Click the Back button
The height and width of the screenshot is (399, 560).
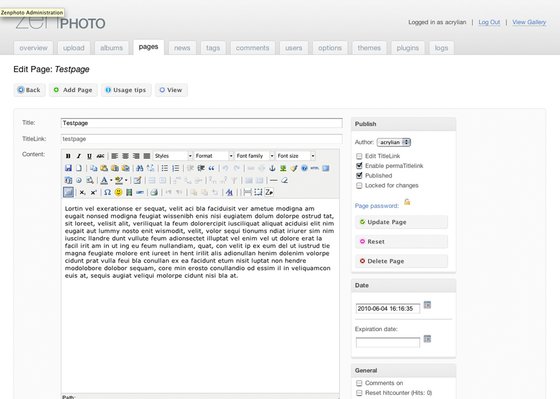29,90
